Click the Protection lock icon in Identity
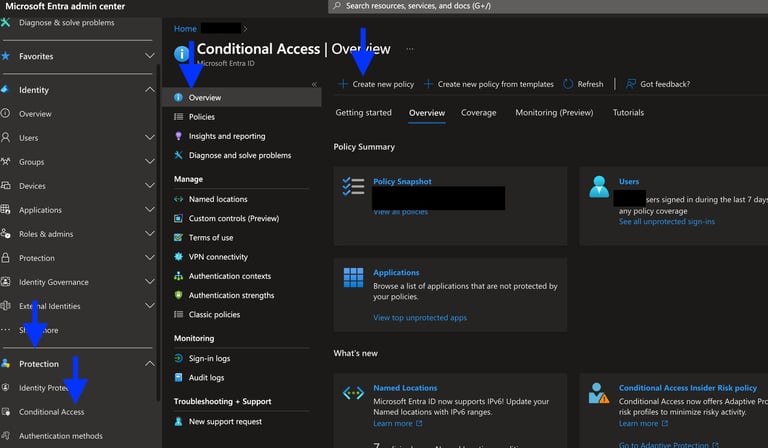 [x=5, y=258]
